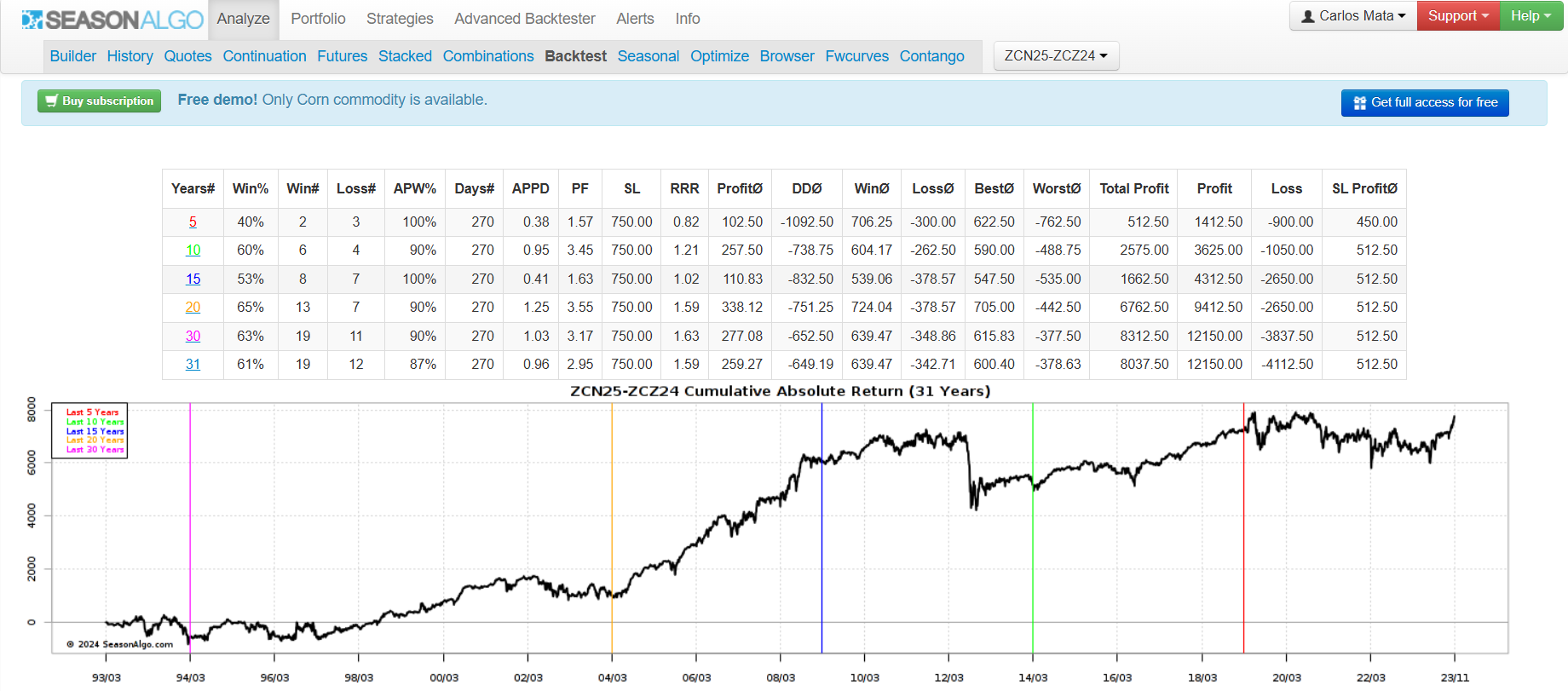Open the History sub-tab

click(130, 56)
